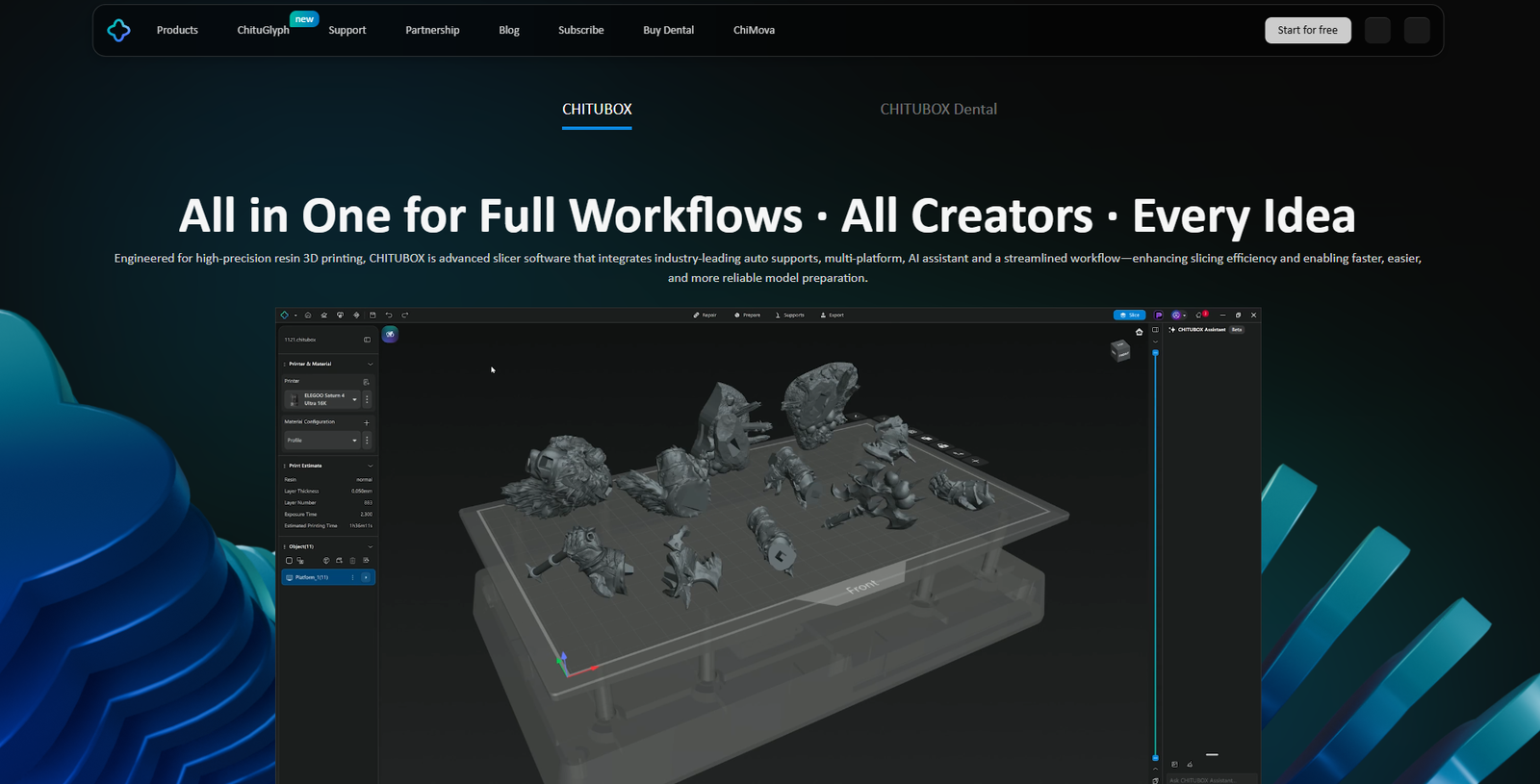Tick the select-all checkbox in the Object toolbar
Screen dimensions: 1540x784
point(289,561)
